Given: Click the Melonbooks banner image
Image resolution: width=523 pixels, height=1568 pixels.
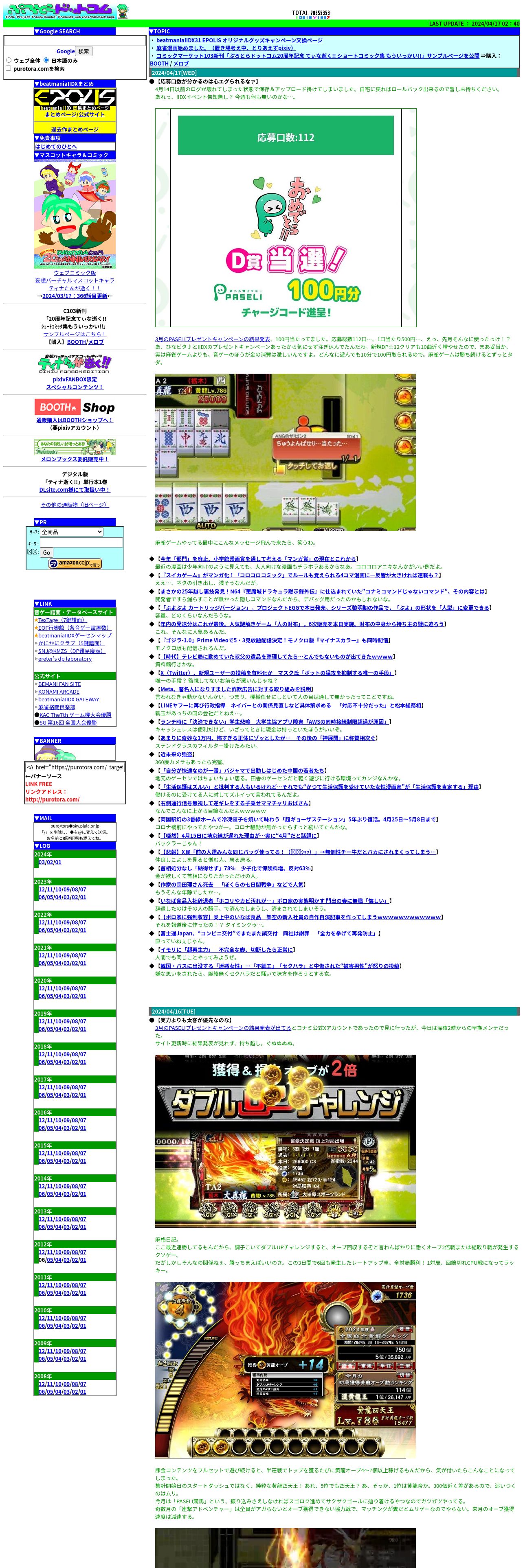Looking at the screenshot, I should coord(74,447).
